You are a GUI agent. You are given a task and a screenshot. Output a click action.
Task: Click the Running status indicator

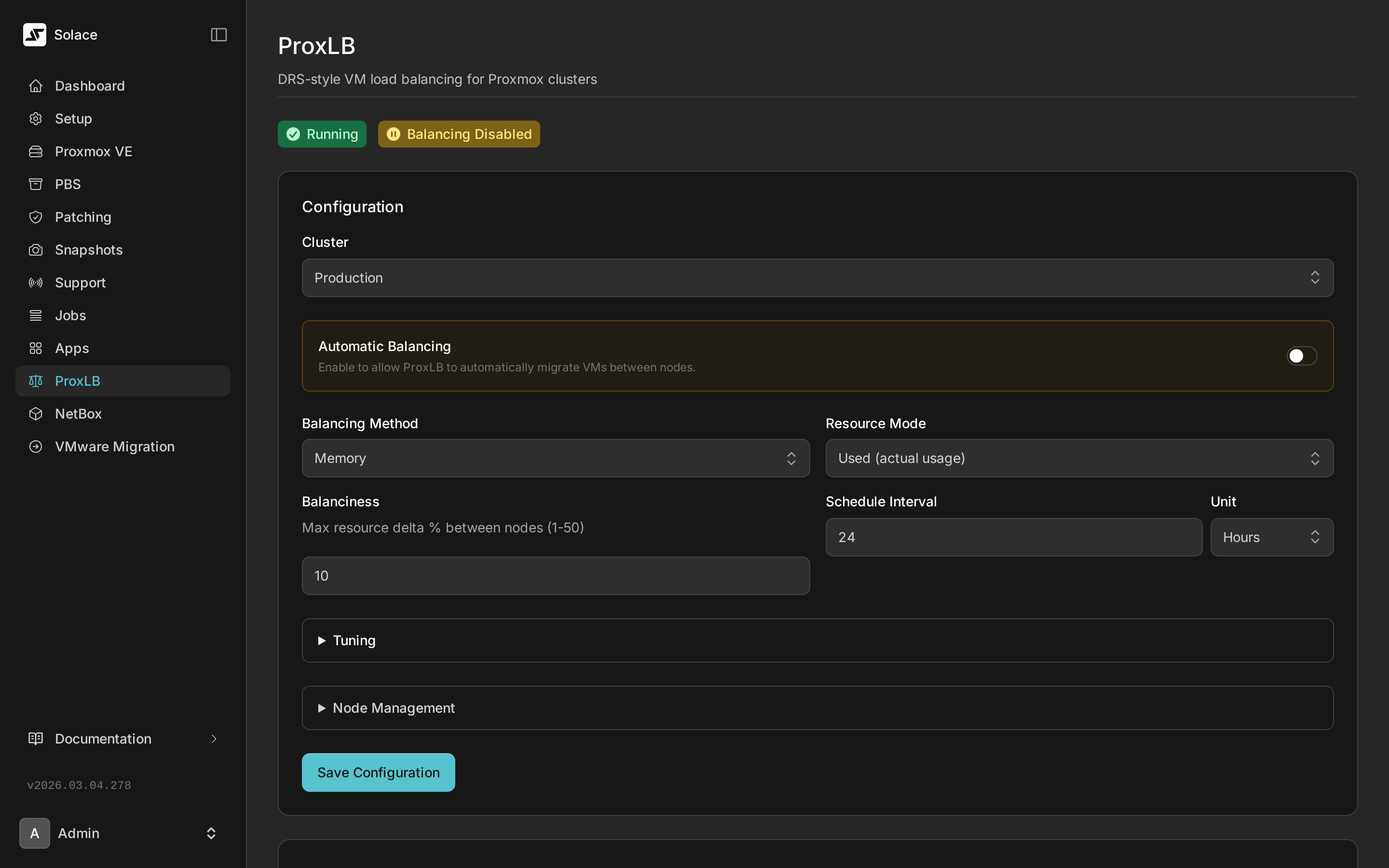click(321, 133)
